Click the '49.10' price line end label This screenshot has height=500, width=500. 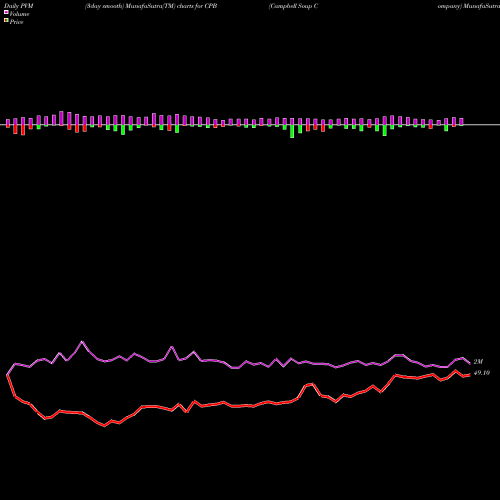coord(482,373)
